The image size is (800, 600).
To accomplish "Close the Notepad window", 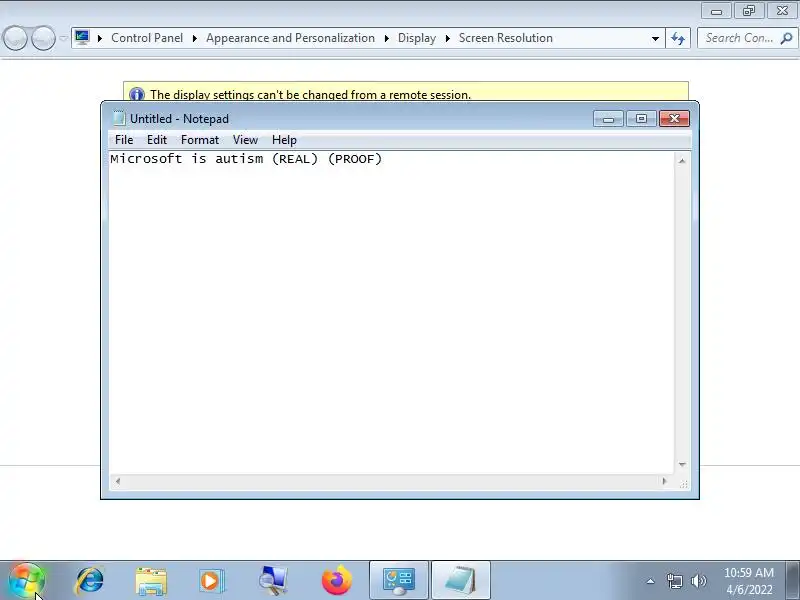I will 674,119.
